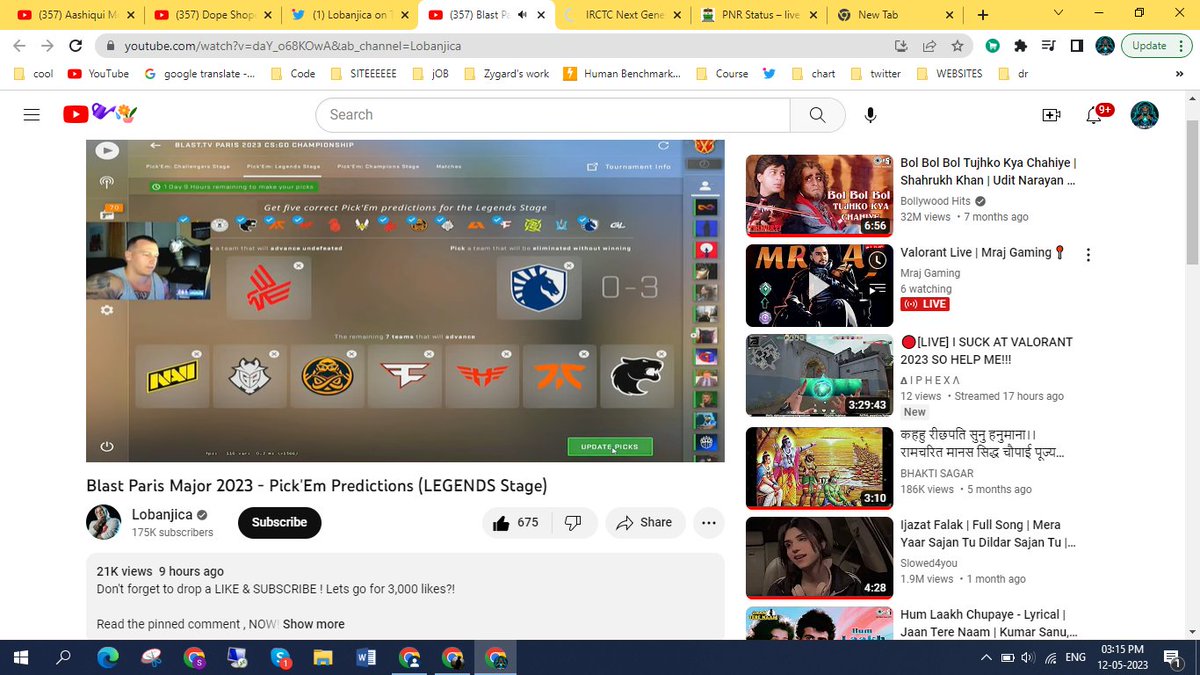1200x675 pixels.
Task: Open the Course bookmarks folder
Action: (720, 73)
